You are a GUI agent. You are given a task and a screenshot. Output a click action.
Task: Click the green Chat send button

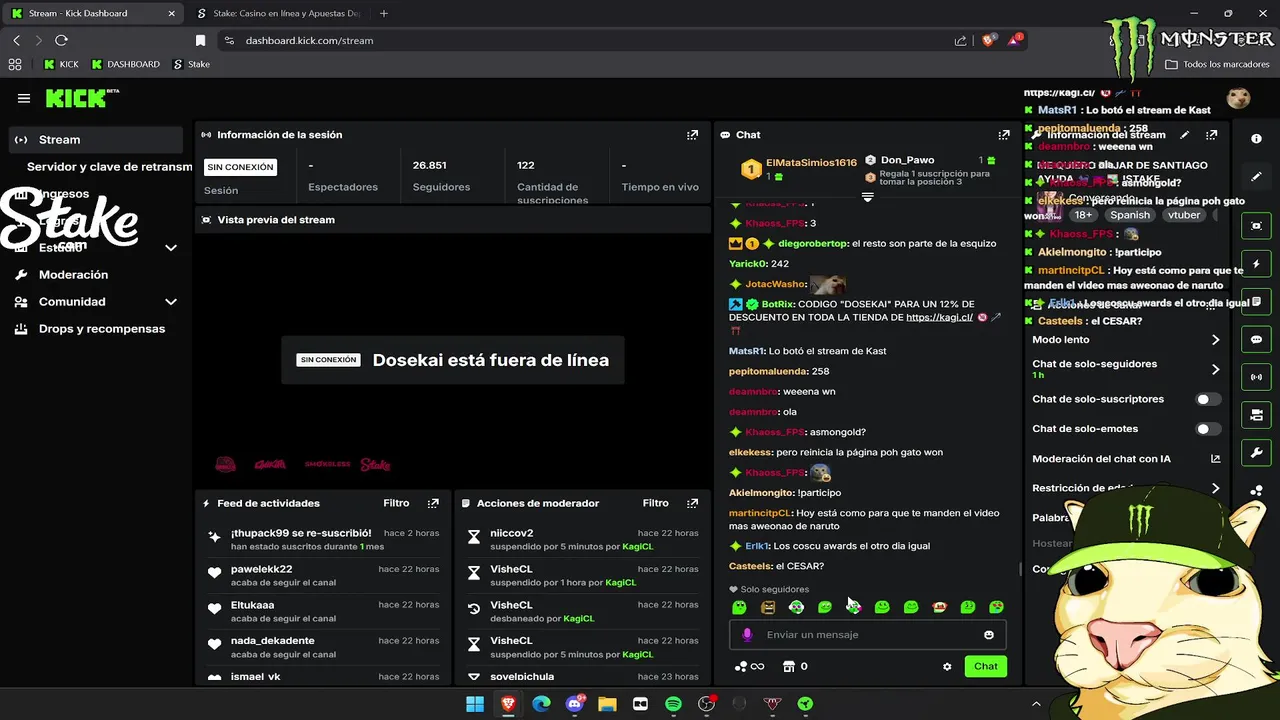coord(985,666)
